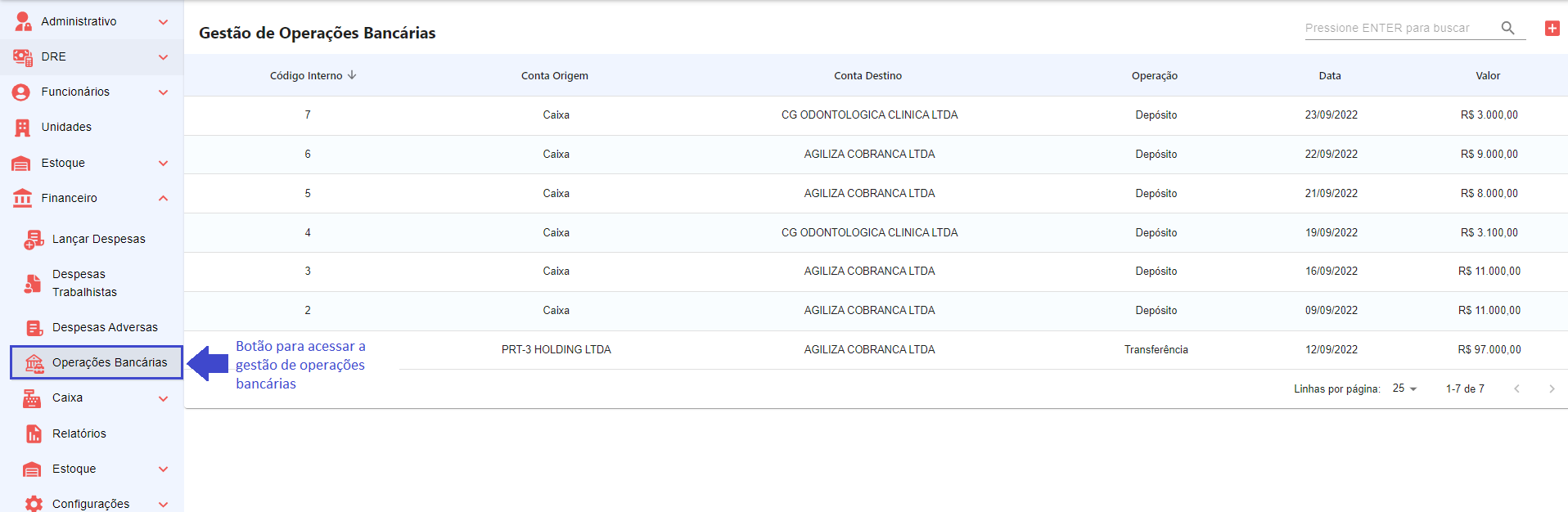Click the Unidades building icon
This screenshot has width=1568, height=512.
22,128
